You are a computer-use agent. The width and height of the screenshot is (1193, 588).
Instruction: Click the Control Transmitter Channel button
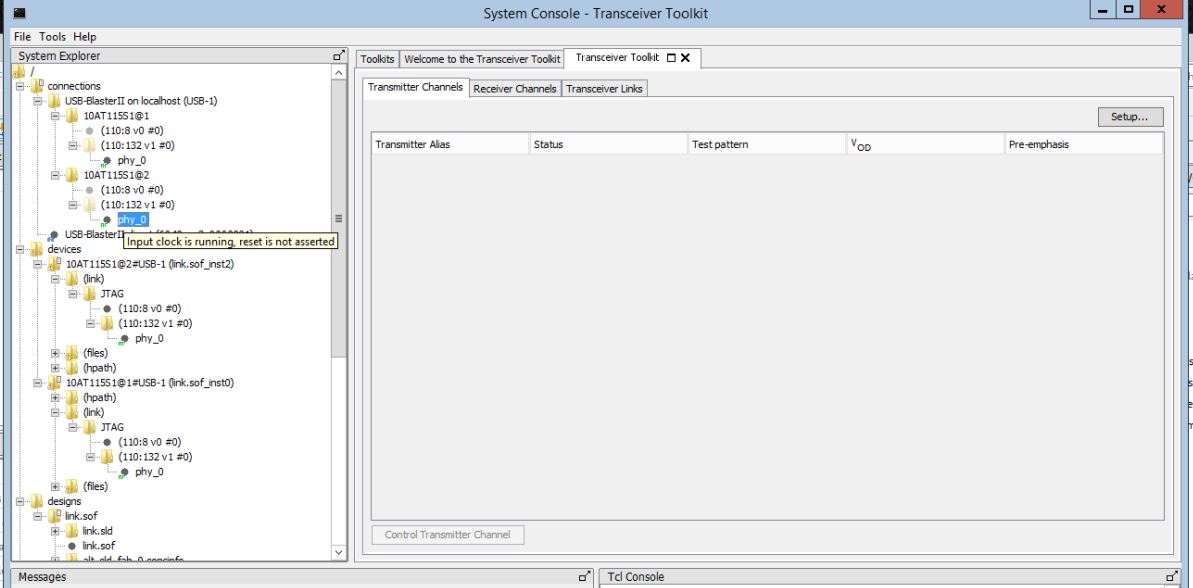click(x=447, y=535)
